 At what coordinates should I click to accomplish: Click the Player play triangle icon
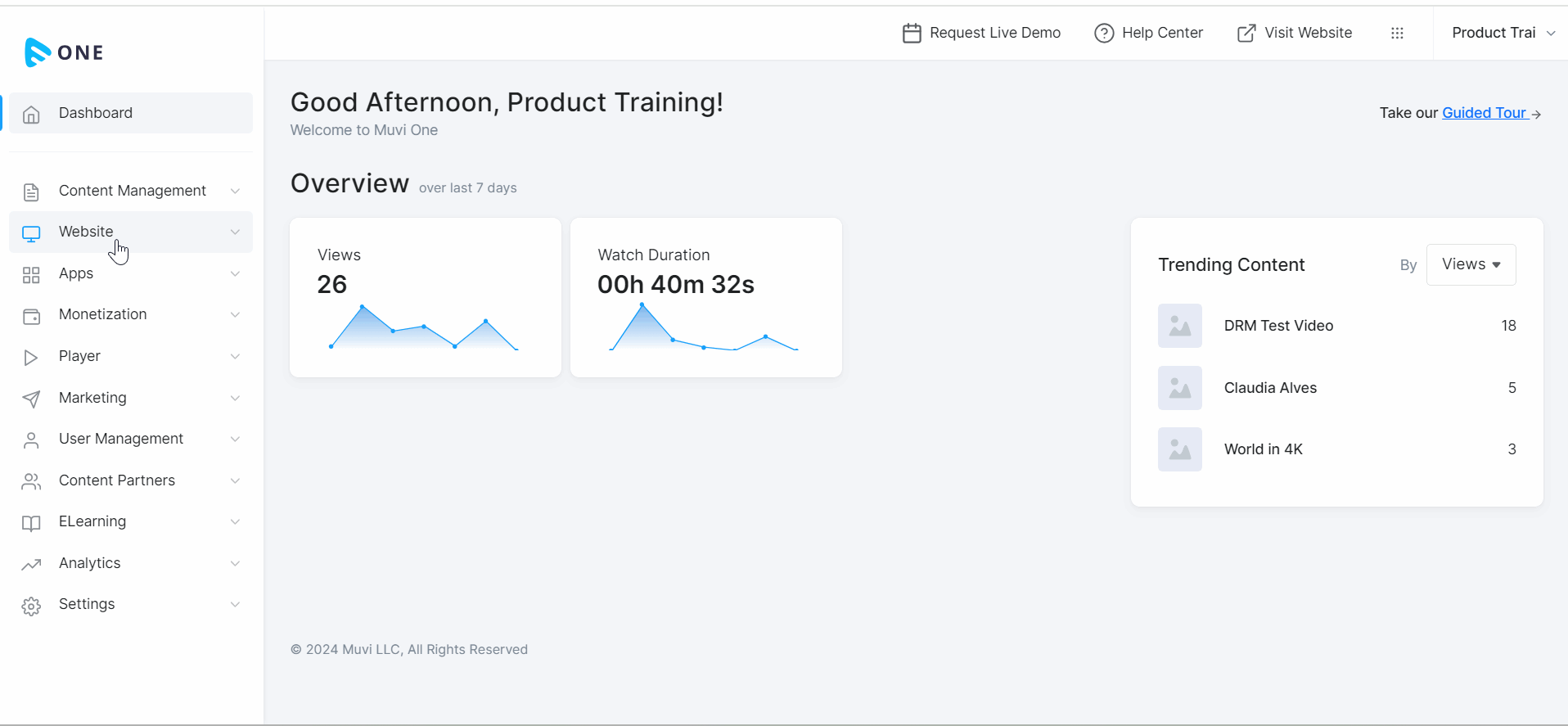pyautogui.click(x=31, y=358)
